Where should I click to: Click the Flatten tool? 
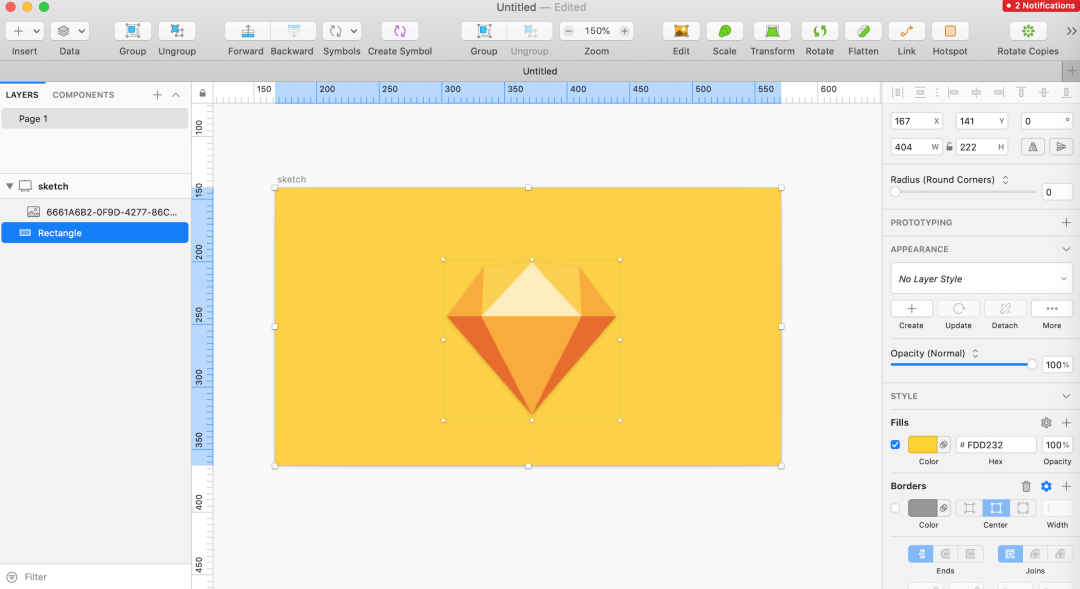pyautogui.click(x=863, y=31)
